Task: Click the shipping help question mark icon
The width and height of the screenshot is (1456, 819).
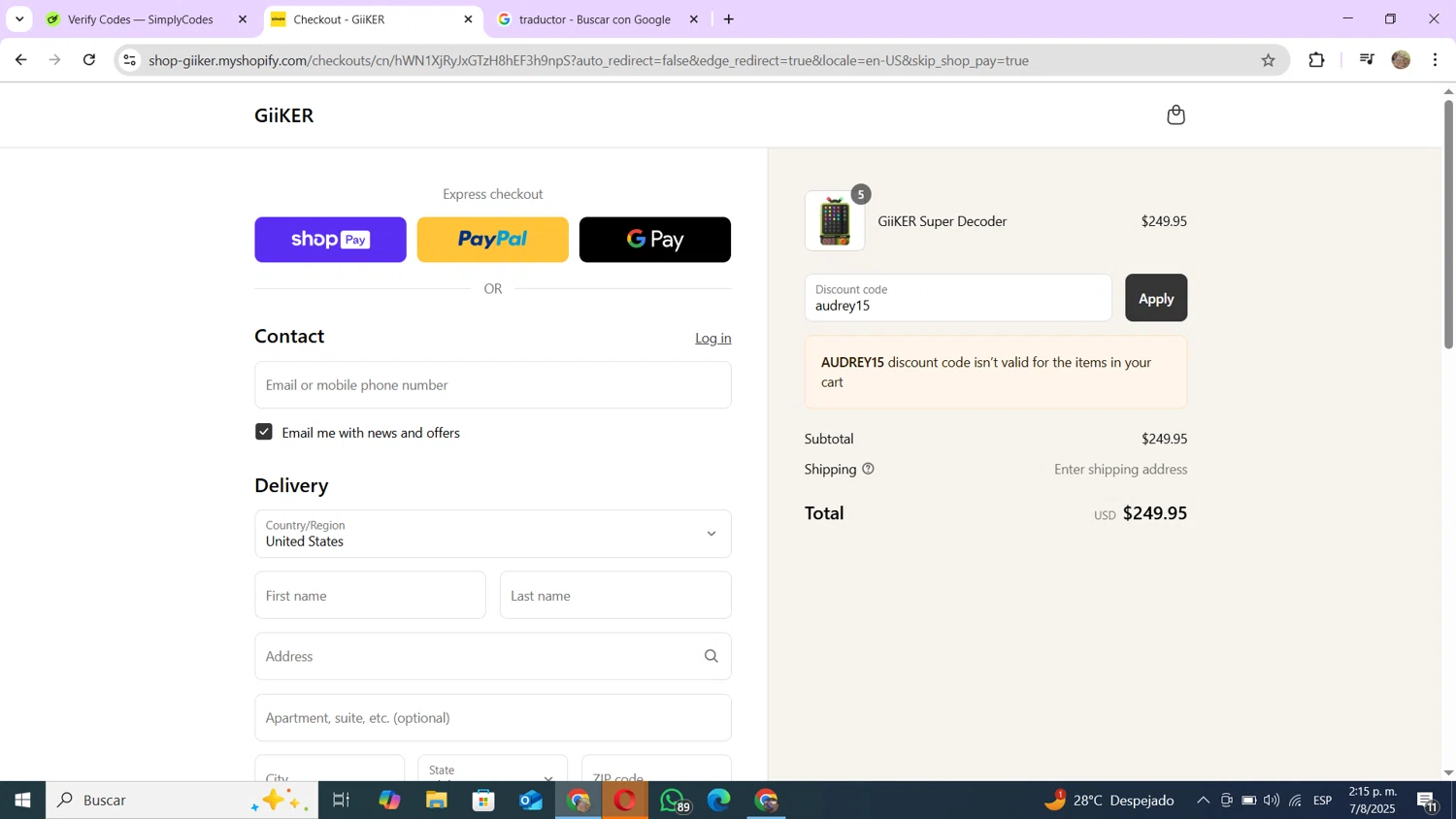Action: coord(868,469)
